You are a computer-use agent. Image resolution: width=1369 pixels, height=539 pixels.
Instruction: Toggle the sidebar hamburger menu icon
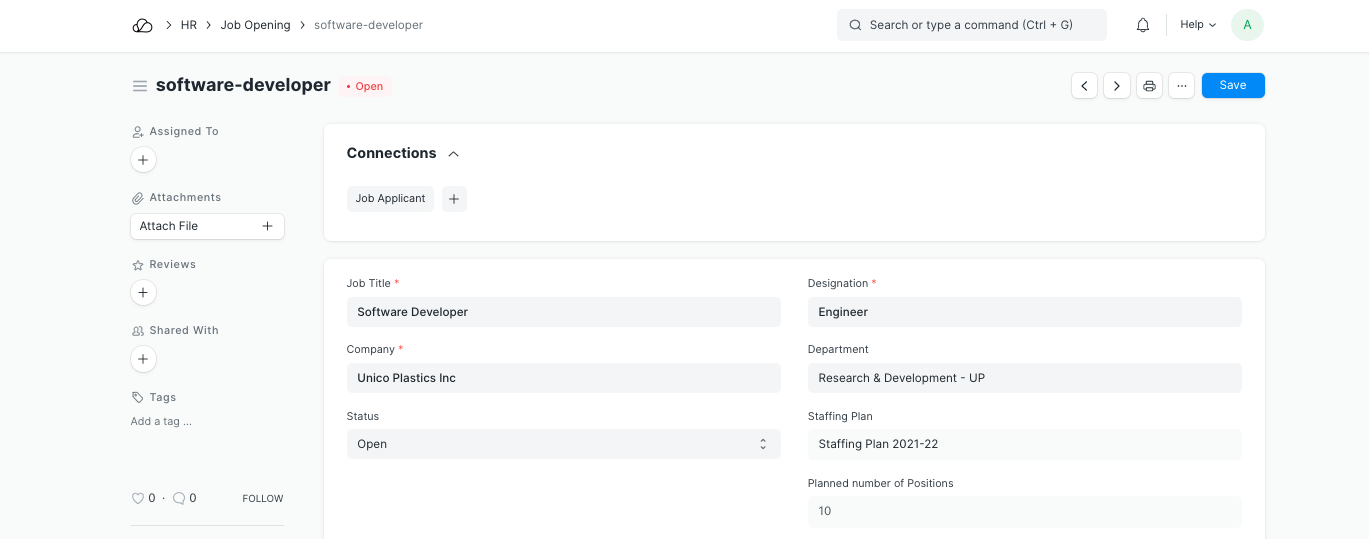point(140,86)
